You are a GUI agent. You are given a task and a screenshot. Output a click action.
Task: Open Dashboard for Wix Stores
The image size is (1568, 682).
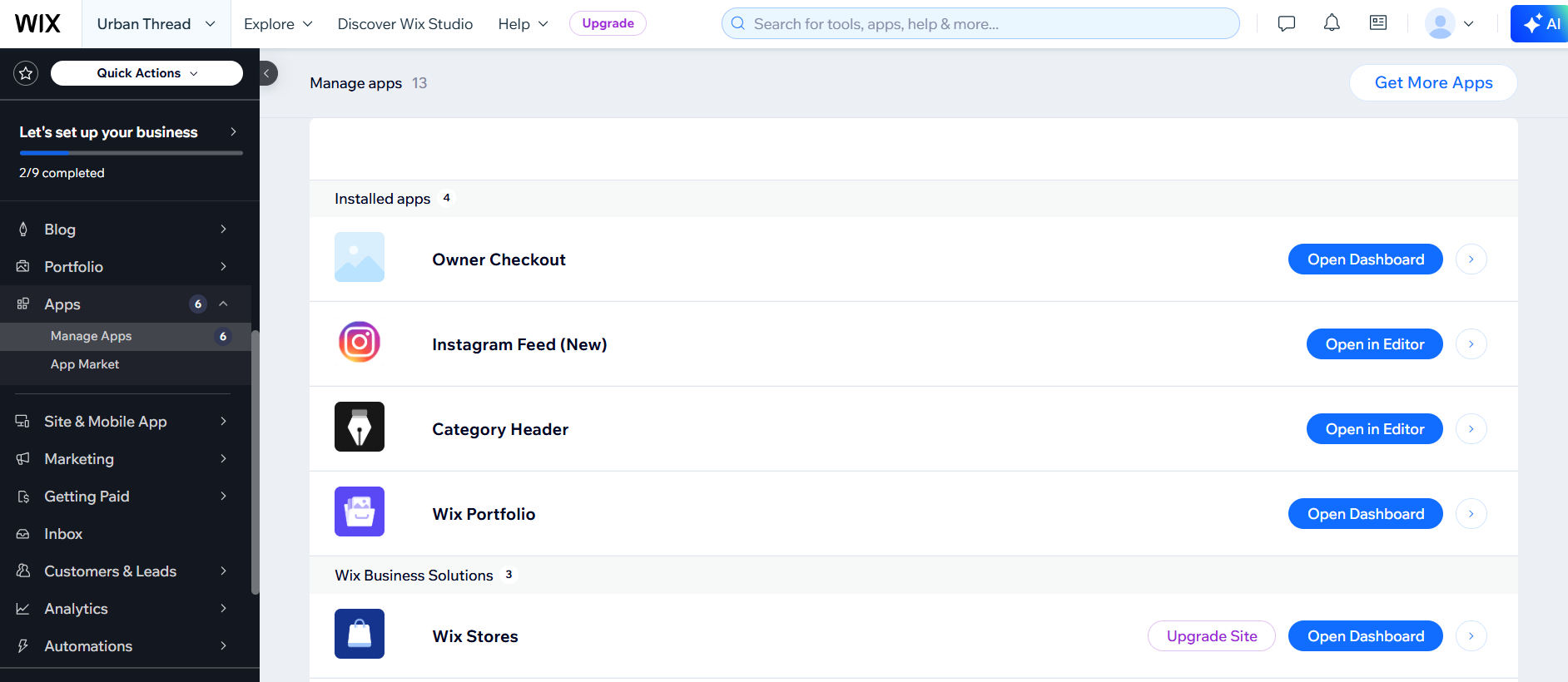coord(1366,636)
